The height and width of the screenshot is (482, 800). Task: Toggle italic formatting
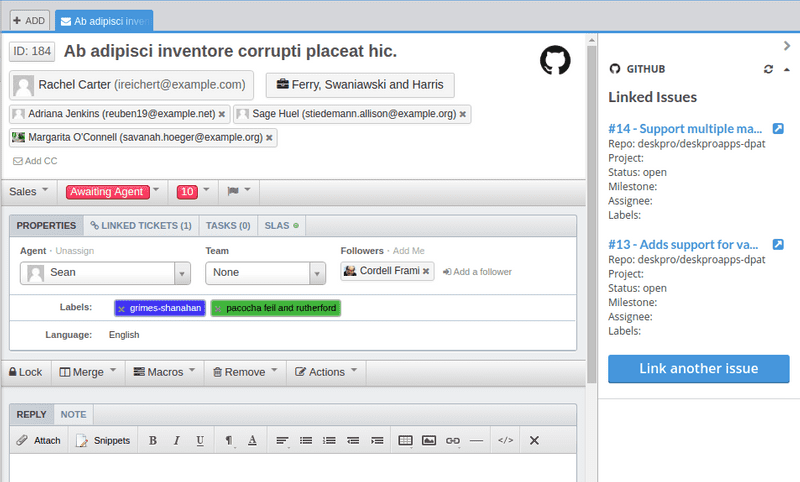[177, 440]
